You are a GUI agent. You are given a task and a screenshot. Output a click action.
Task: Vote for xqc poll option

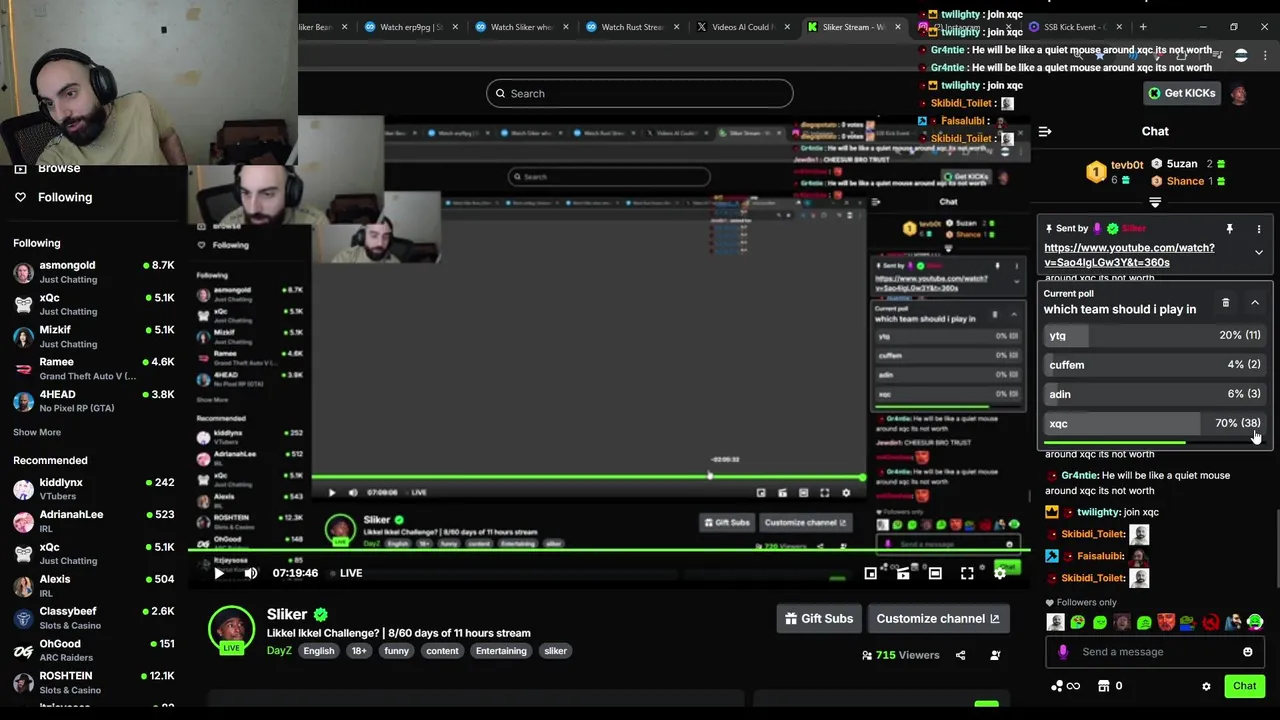(x=1155, y=423)
